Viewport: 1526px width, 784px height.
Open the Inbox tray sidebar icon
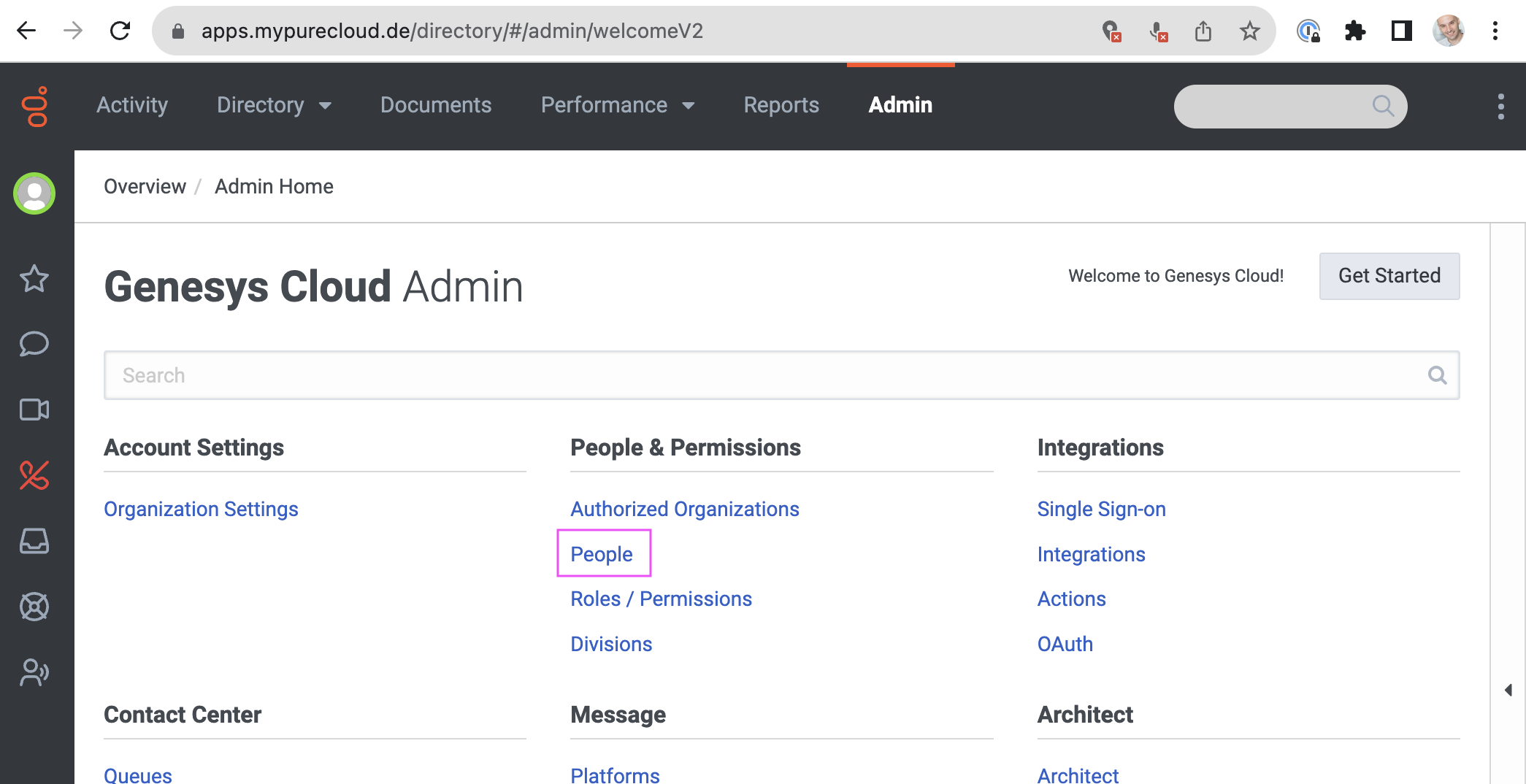(x=34, y=541)
